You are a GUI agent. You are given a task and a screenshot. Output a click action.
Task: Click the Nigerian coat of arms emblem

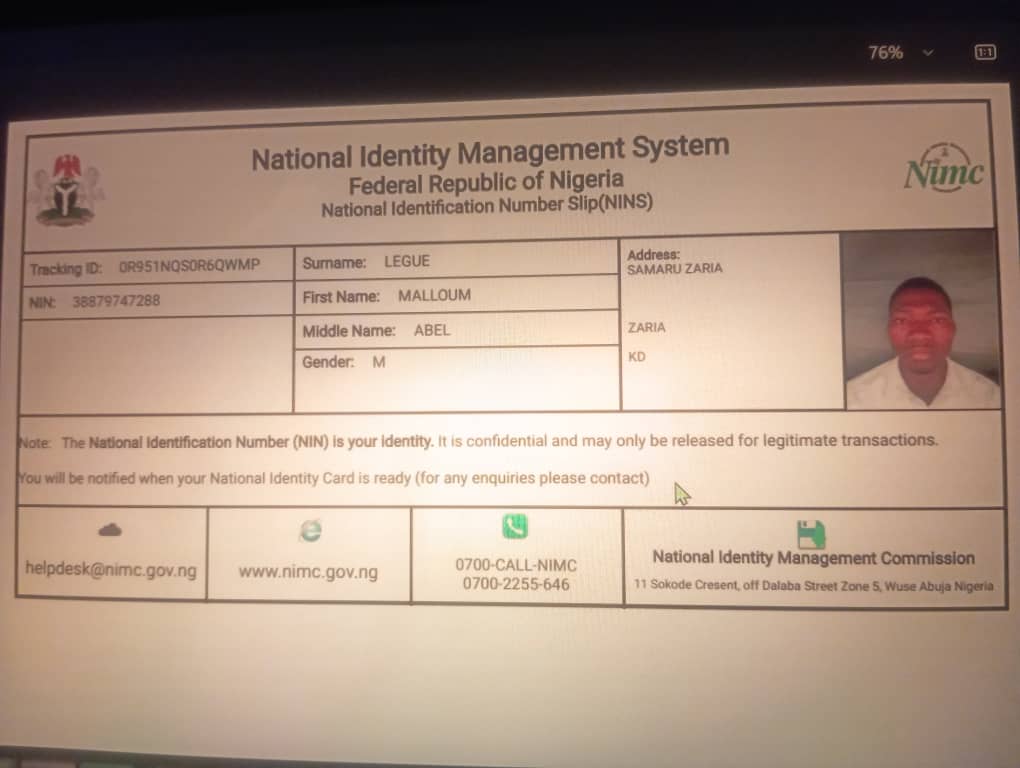(66, 188)
